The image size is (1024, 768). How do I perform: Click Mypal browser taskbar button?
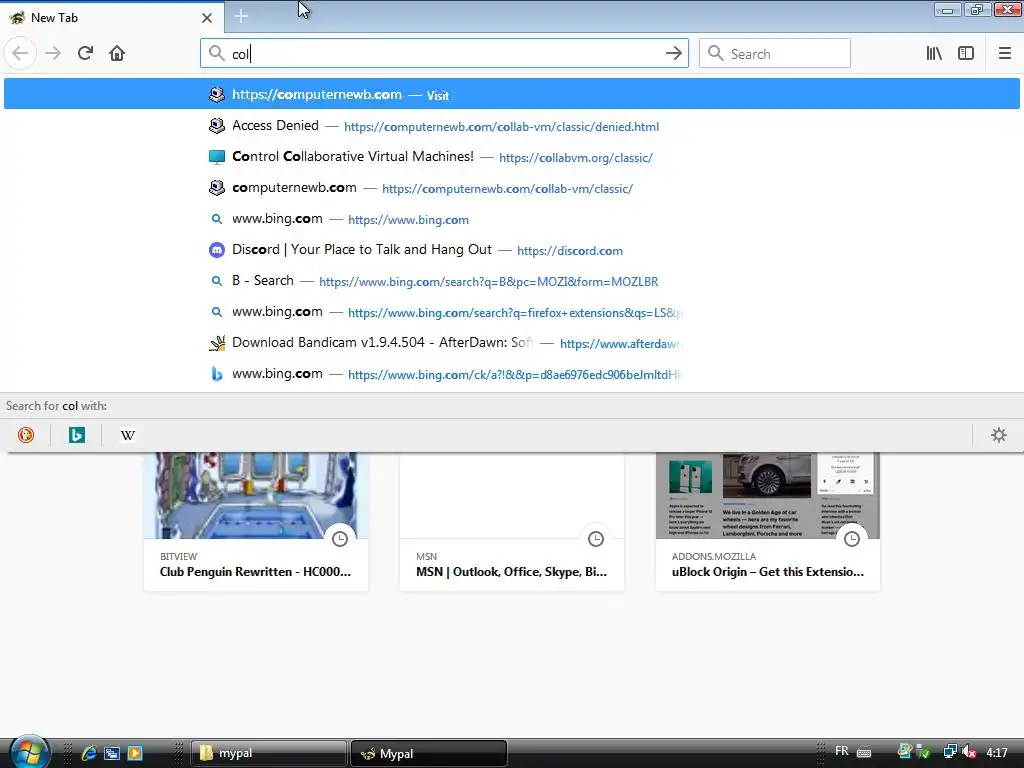click(429, 753)
